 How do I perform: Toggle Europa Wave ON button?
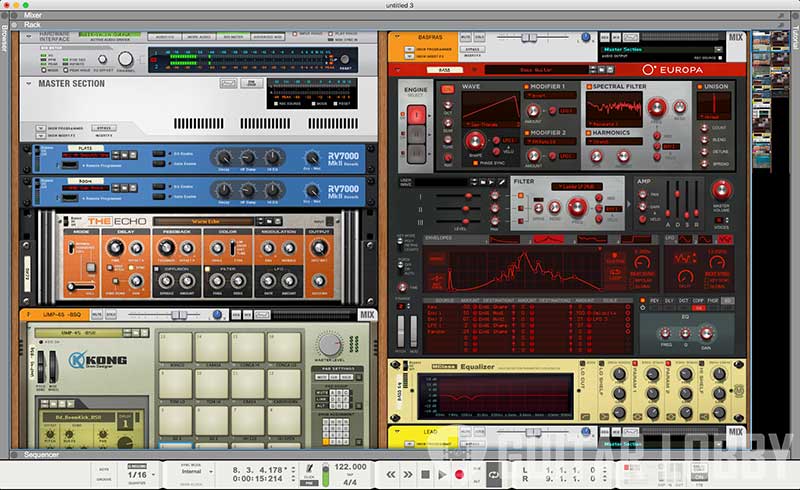tap(447, 89)
